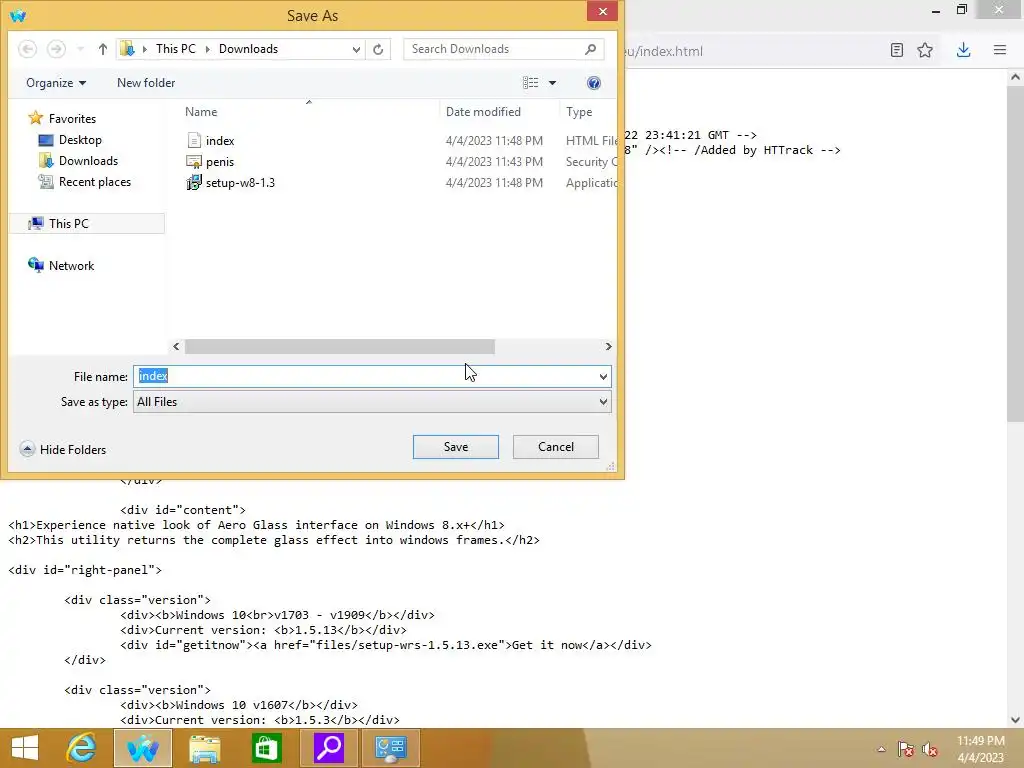Screen dimensions: 1024x768
Task: Close the Save As dialog
Action: [x=602, y=11]
